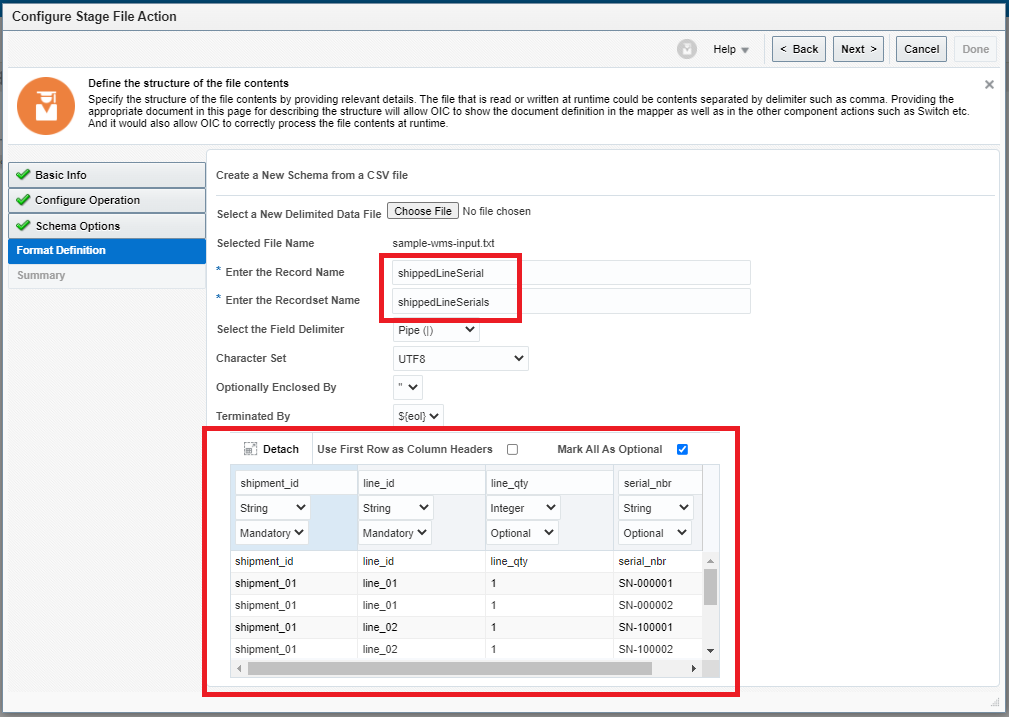The height and width of the screenshot is (717, 1009).
Task: Click the Detach table icon
Action: click(x=251, y=449)
